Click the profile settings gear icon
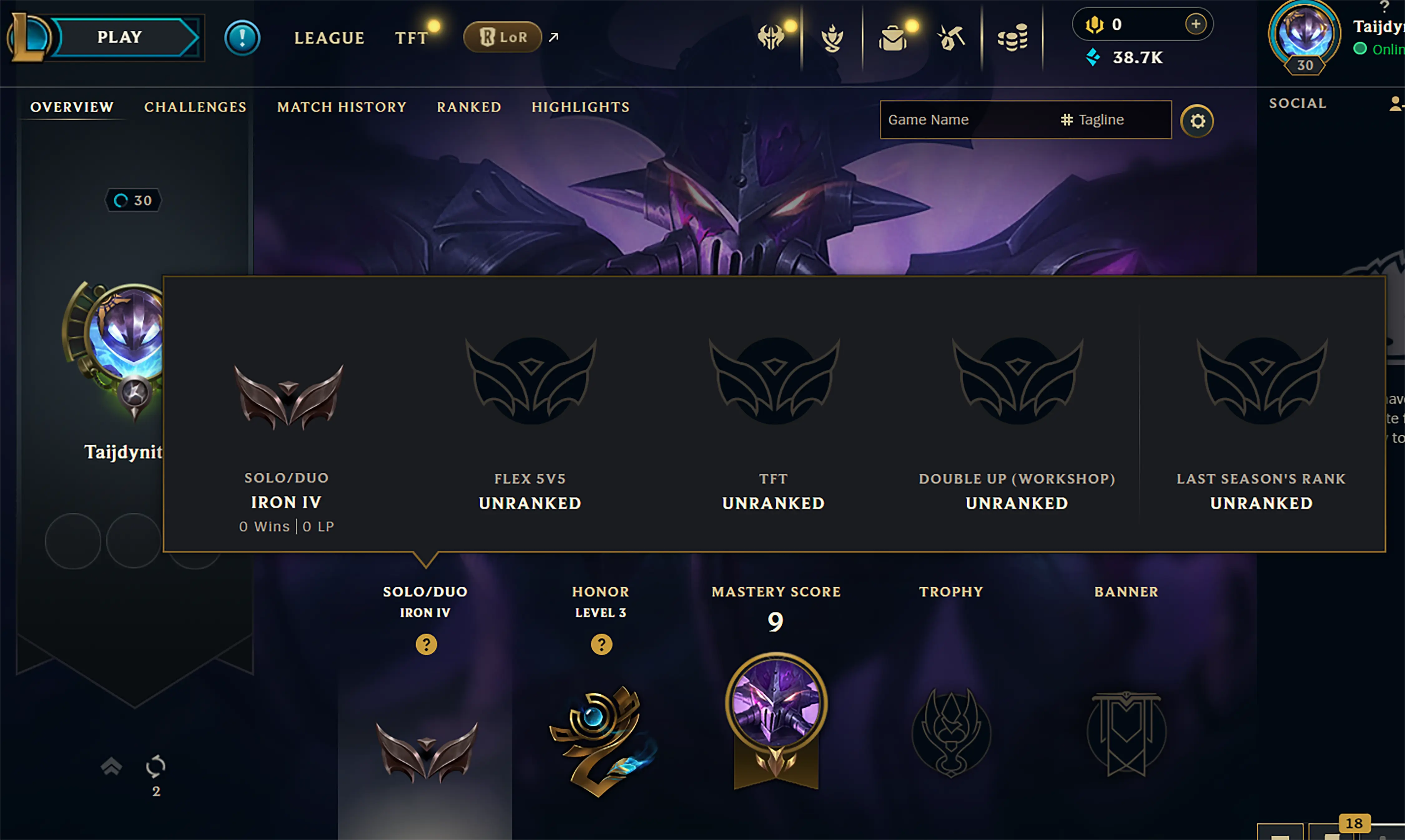The height and width of the screenshot is (840, 1405). point(1197,120)
